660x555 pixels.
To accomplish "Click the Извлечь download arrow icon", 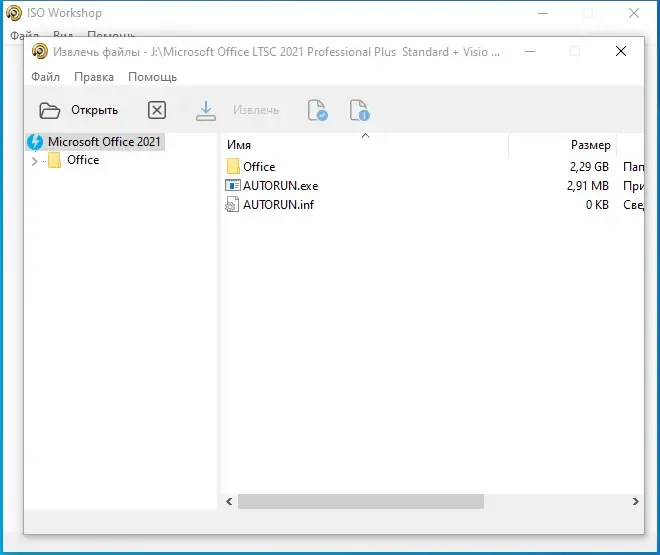I will pyautogui.click(x=206, y=111).
